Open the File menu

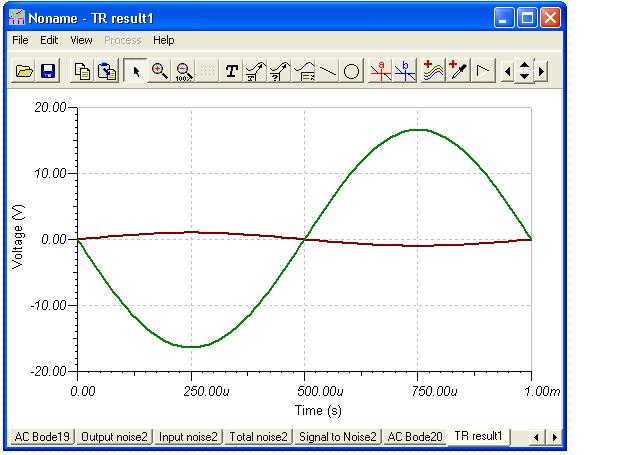click(20, 40)
